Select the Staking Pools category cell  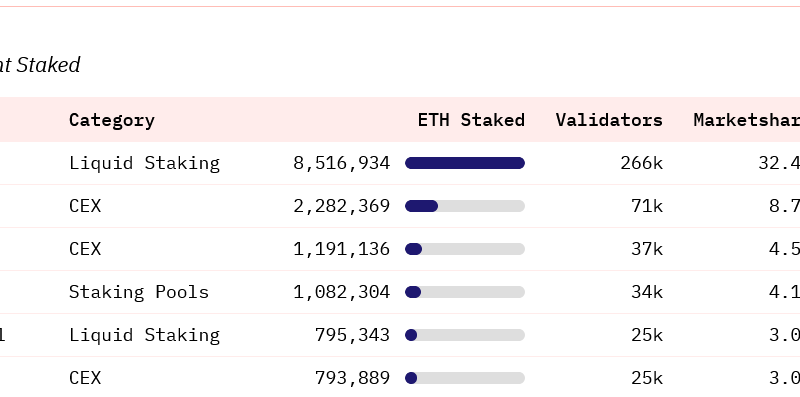[139, 292]
